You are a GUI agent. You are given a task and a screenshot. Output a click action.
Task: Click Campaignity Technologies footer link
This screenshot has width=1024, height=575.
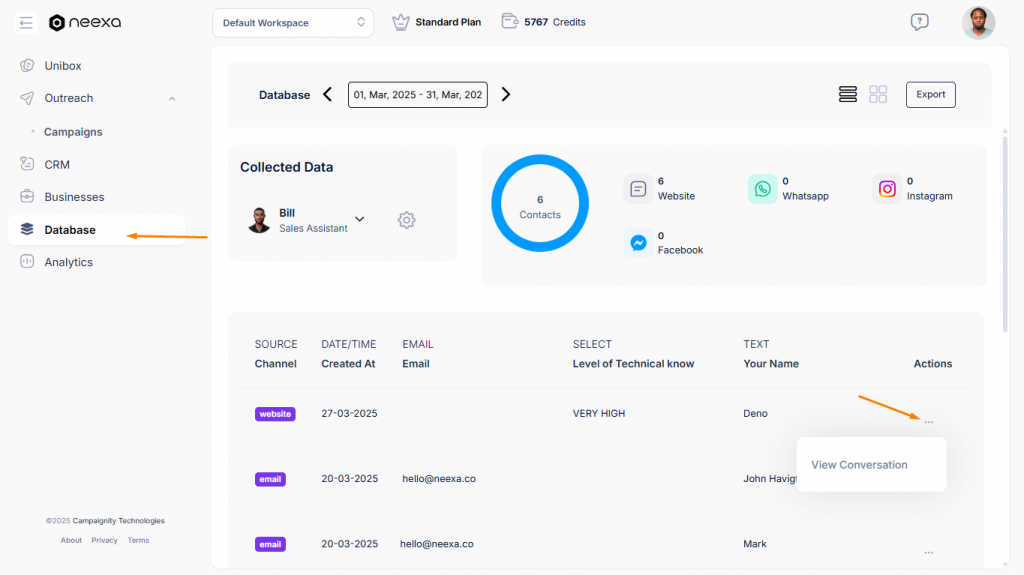coord(118,521)
